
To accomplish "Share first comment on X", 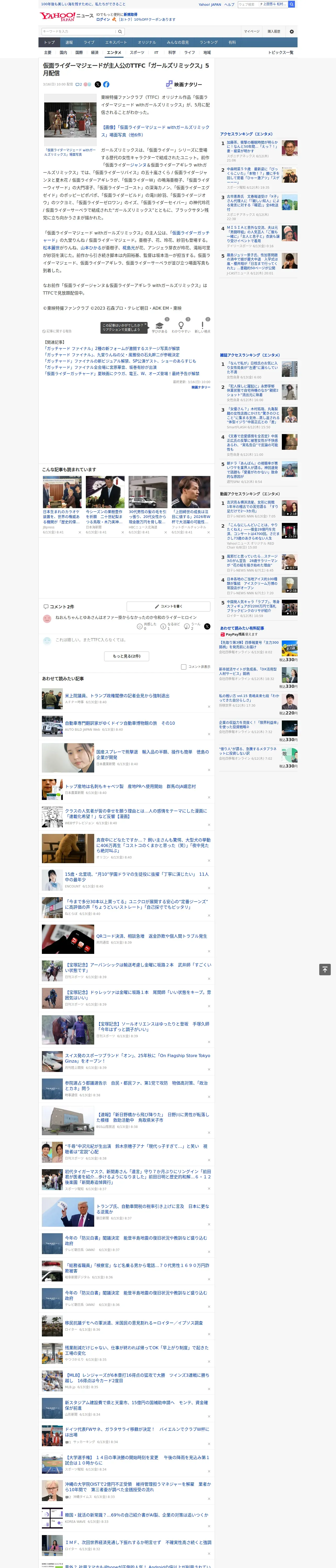I will [207, 626].
